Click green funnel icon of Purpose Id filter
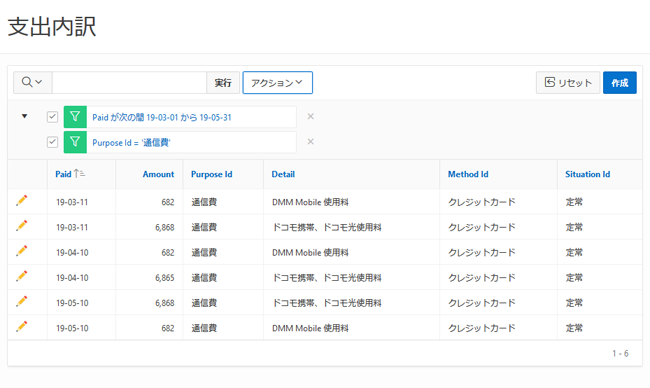The width and height of the screenshot is (650, 388). [x=75, y=142]
